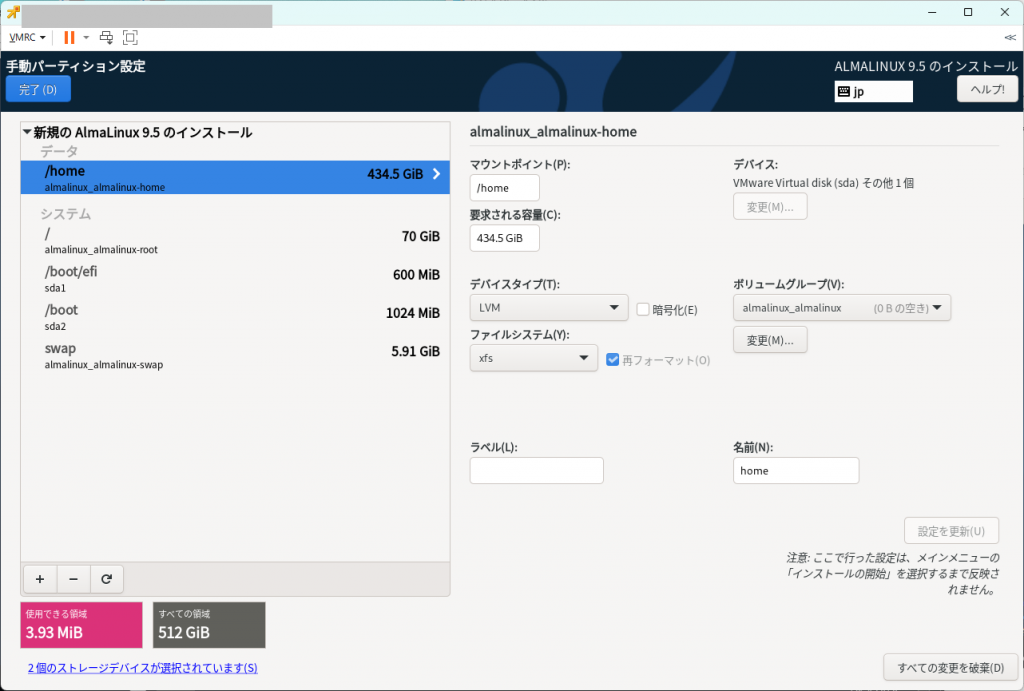
Task: Click the 5.91 GiB size value
Action: [x=415, y=351]
